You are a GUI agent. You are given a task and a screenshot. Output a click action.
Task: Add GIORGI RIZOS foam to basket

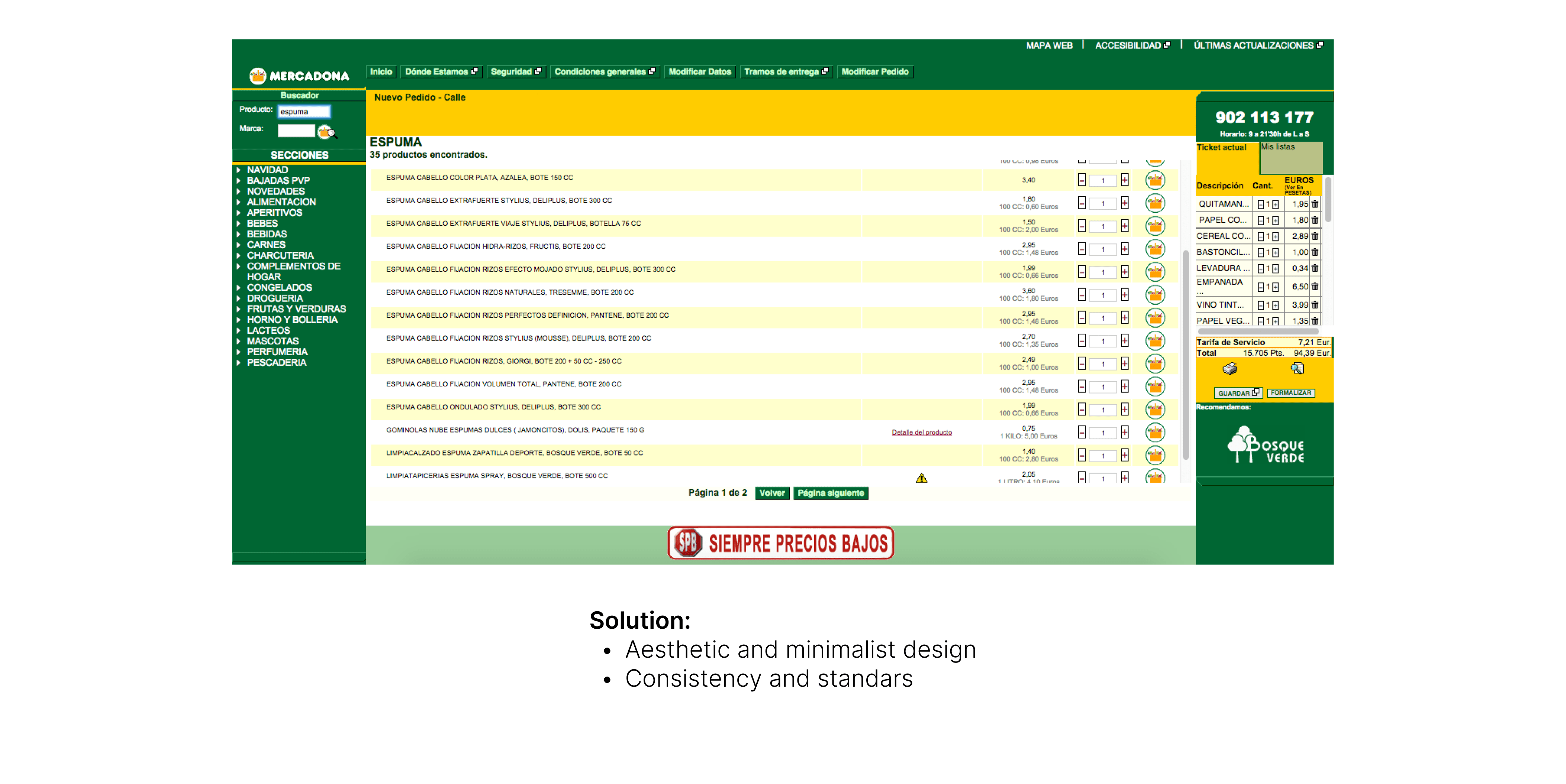pyautogui.click(x=1155, y=363)
